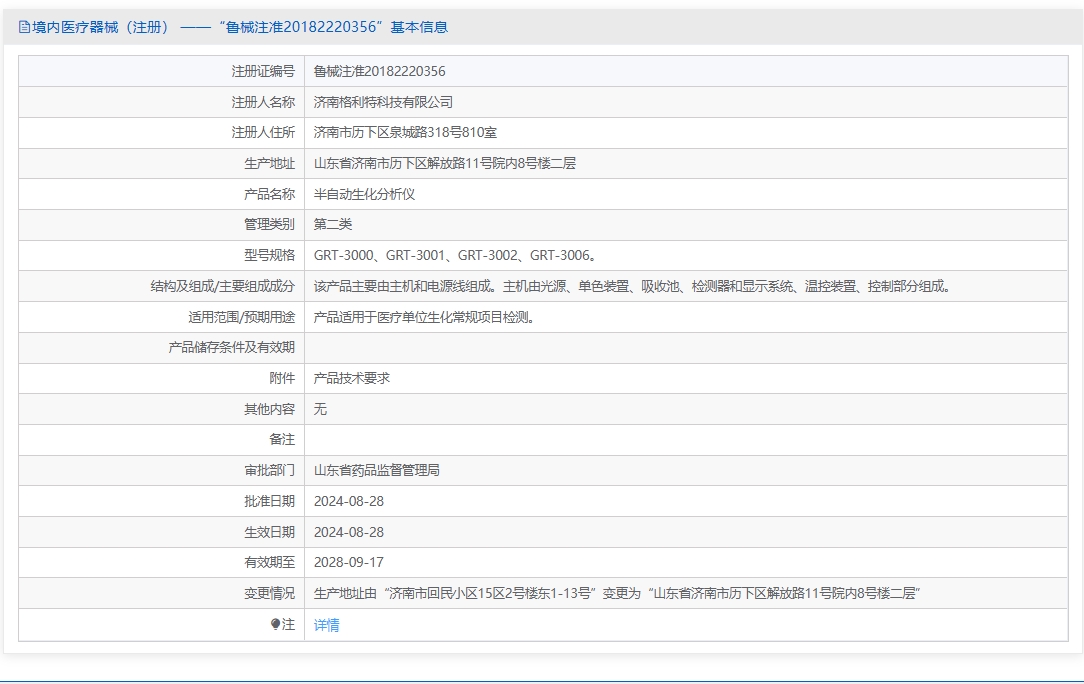Click the 管理类别 label
Viewport: 1084px width, 684px height.
(x=269, y=224)
